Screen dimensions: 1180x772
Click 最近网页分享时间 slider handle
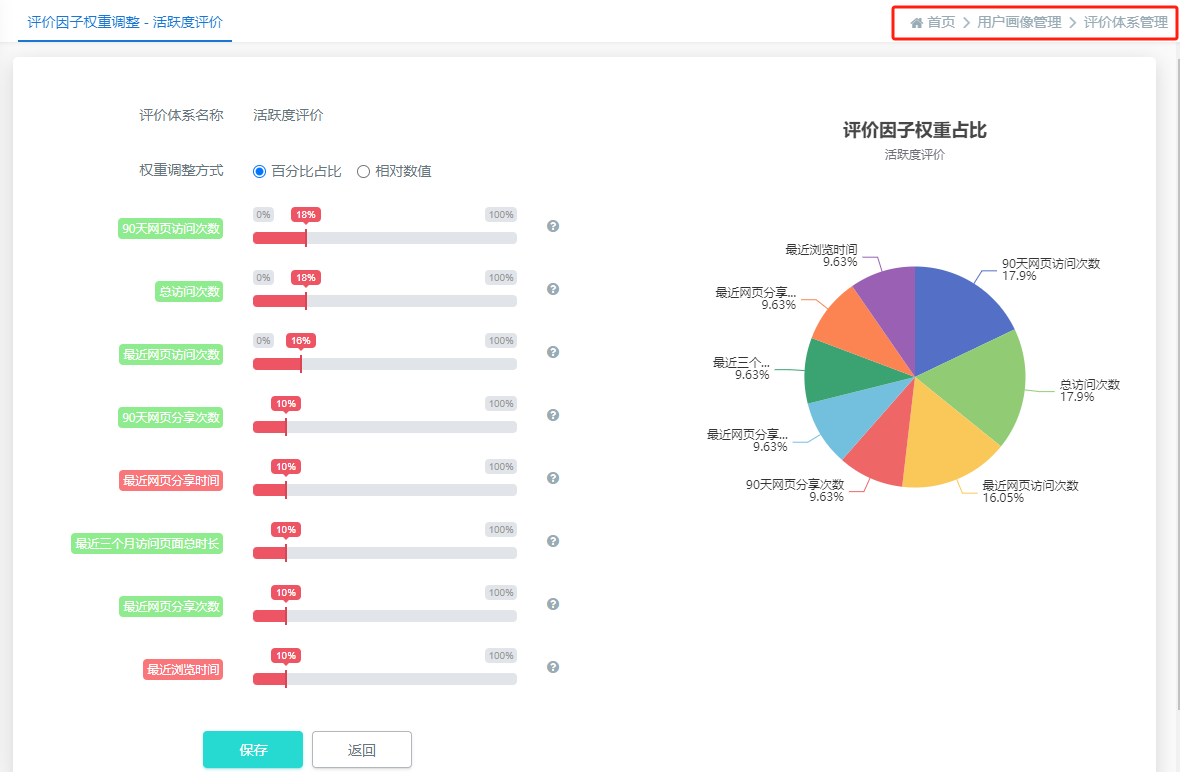[x=286, y=490]
